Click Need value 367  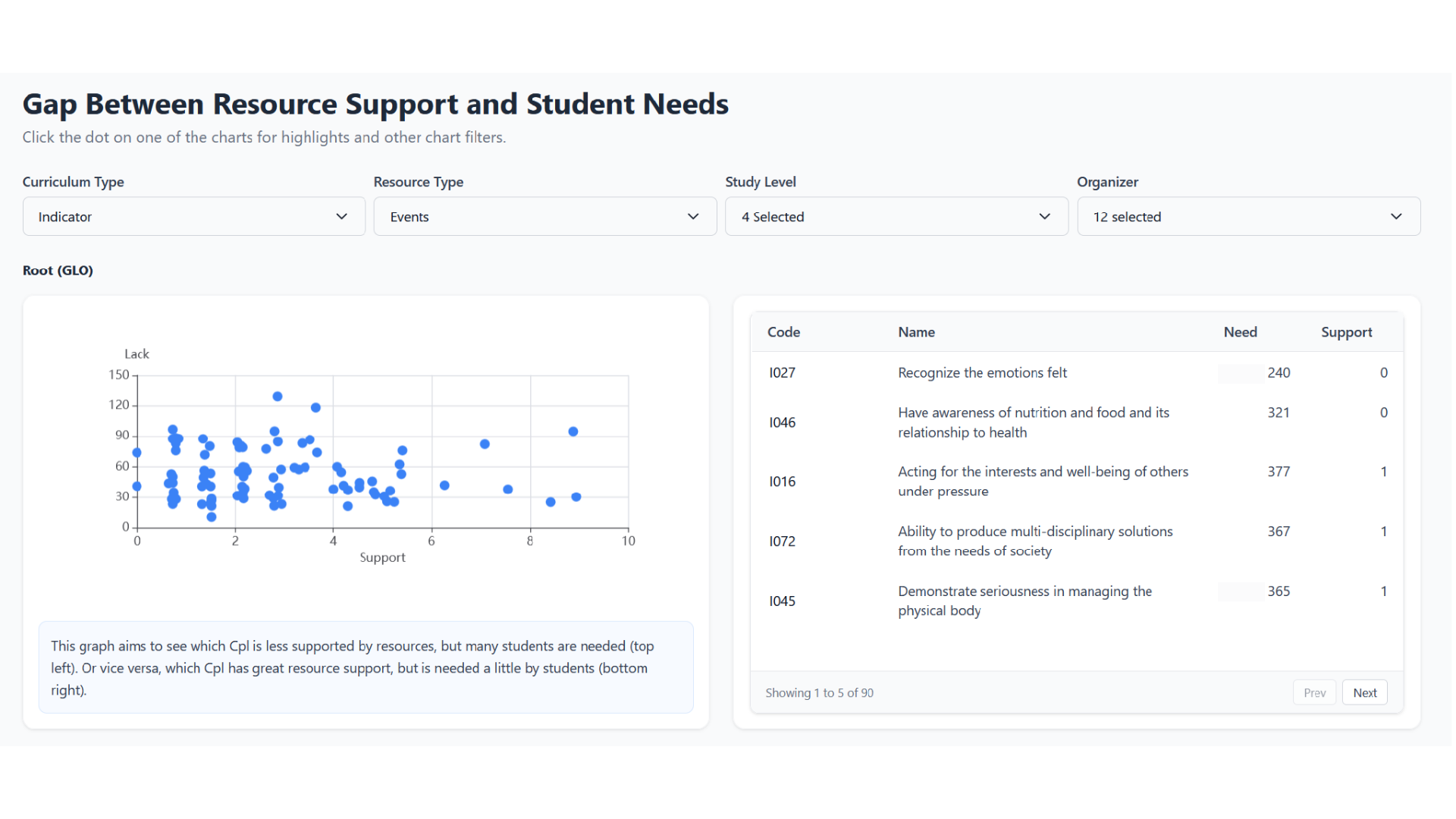1278,532
